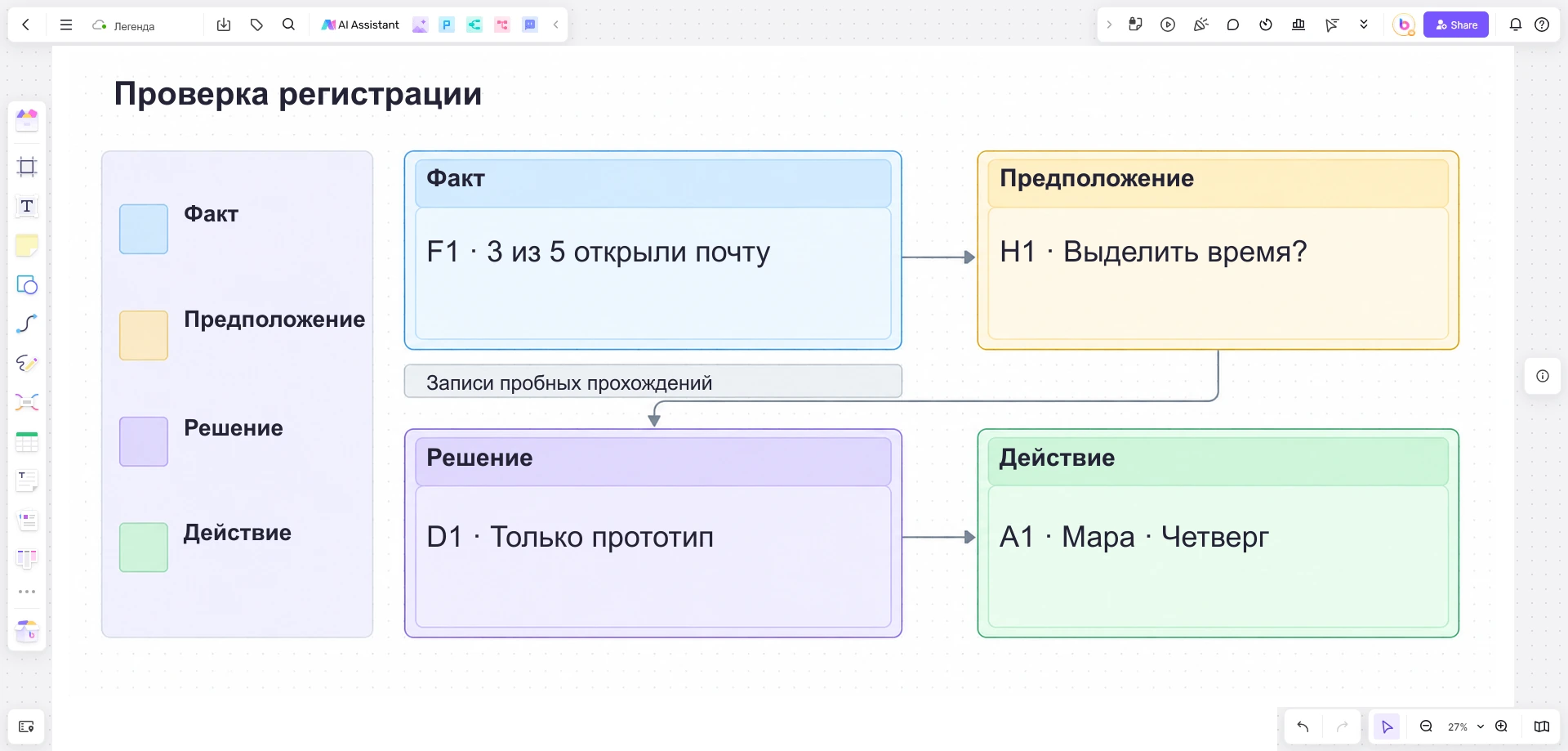This screenshot has height=751, width=1568.
Task: Open the hamburger main menu
Action: coord(66,25)
